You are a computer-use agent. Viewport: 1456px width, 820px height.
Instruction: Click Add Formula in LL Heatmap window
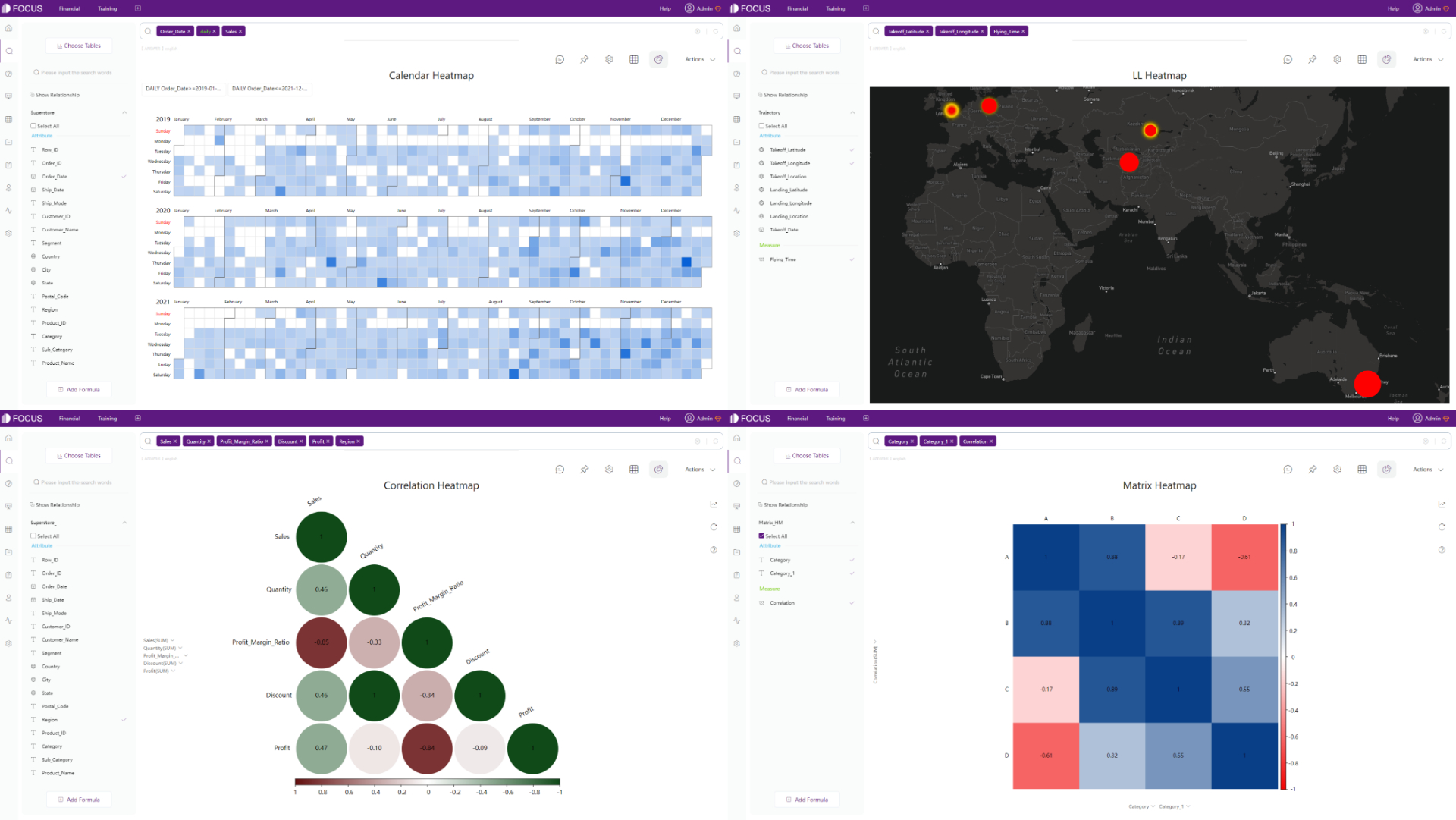click(807, 390)
